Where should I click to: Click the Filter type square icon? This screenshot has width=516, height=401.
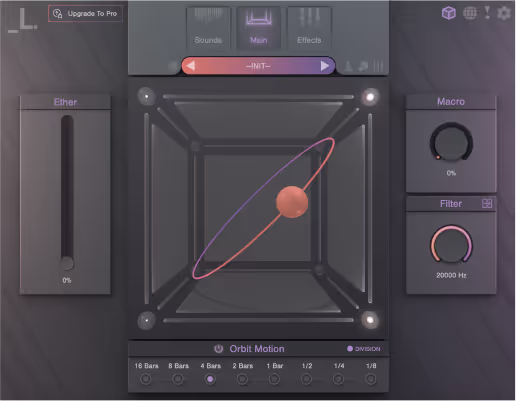[x=487, y=204]
